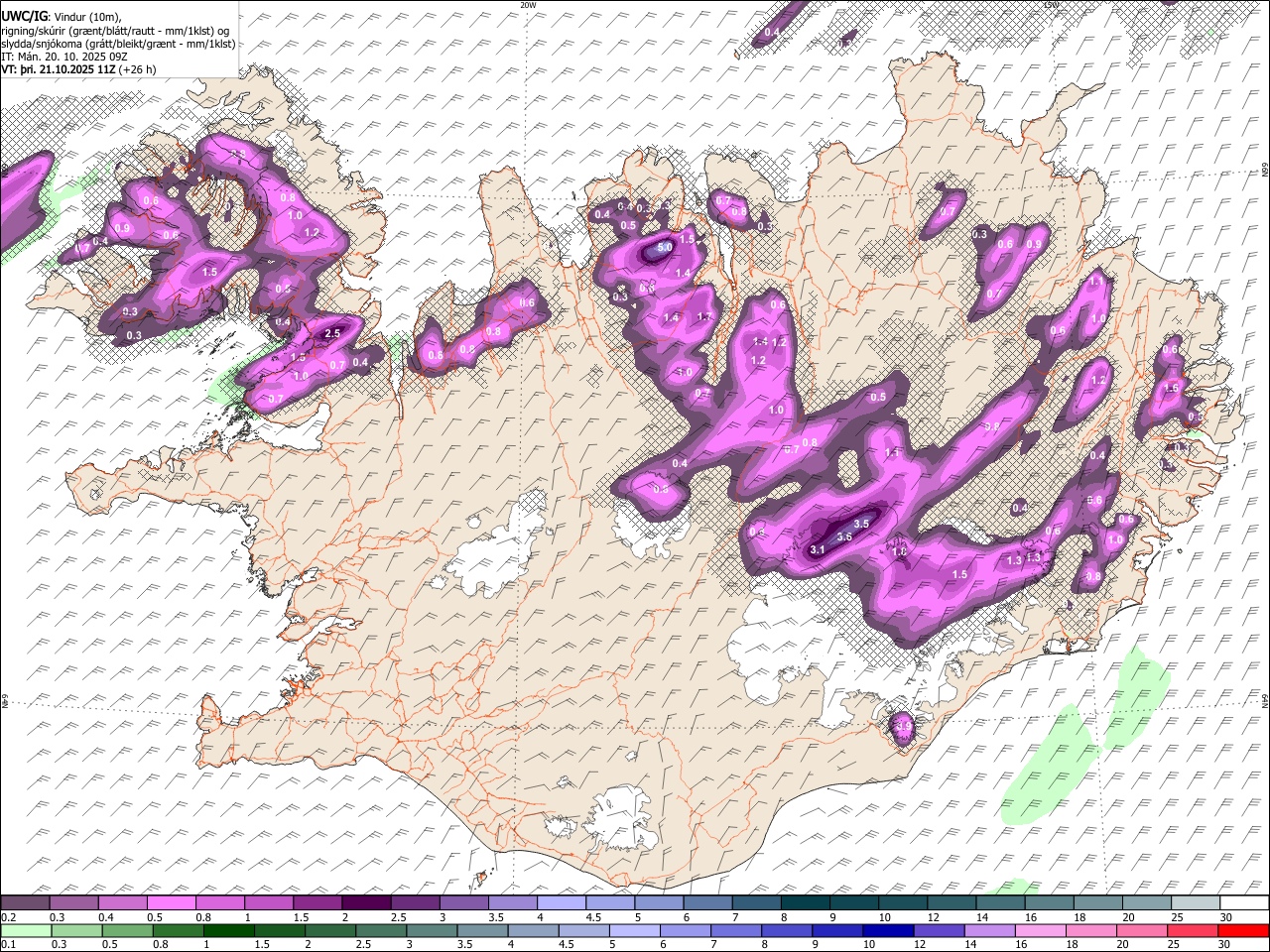Image resolution: width=1270 pixels, height=952 pixels.
Task: Select the 'rigning/skúrir (grænt/blátt/rautt' header line
Action: (x=114, y=30)
